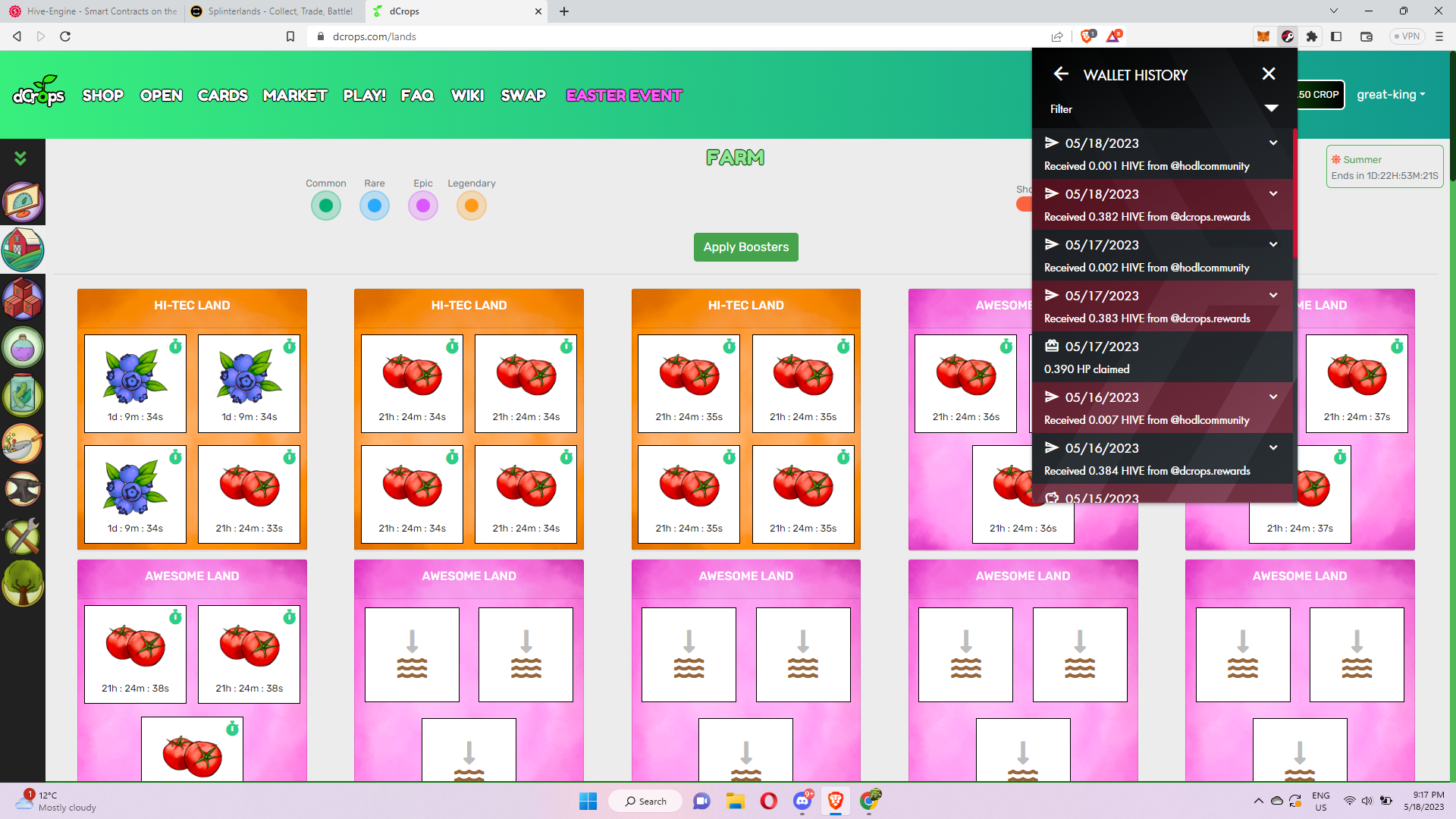The width and height of the screenshot is (1456, 819).
Task: Switch to the Splinterlands browser tab
Action: point(273,11)
